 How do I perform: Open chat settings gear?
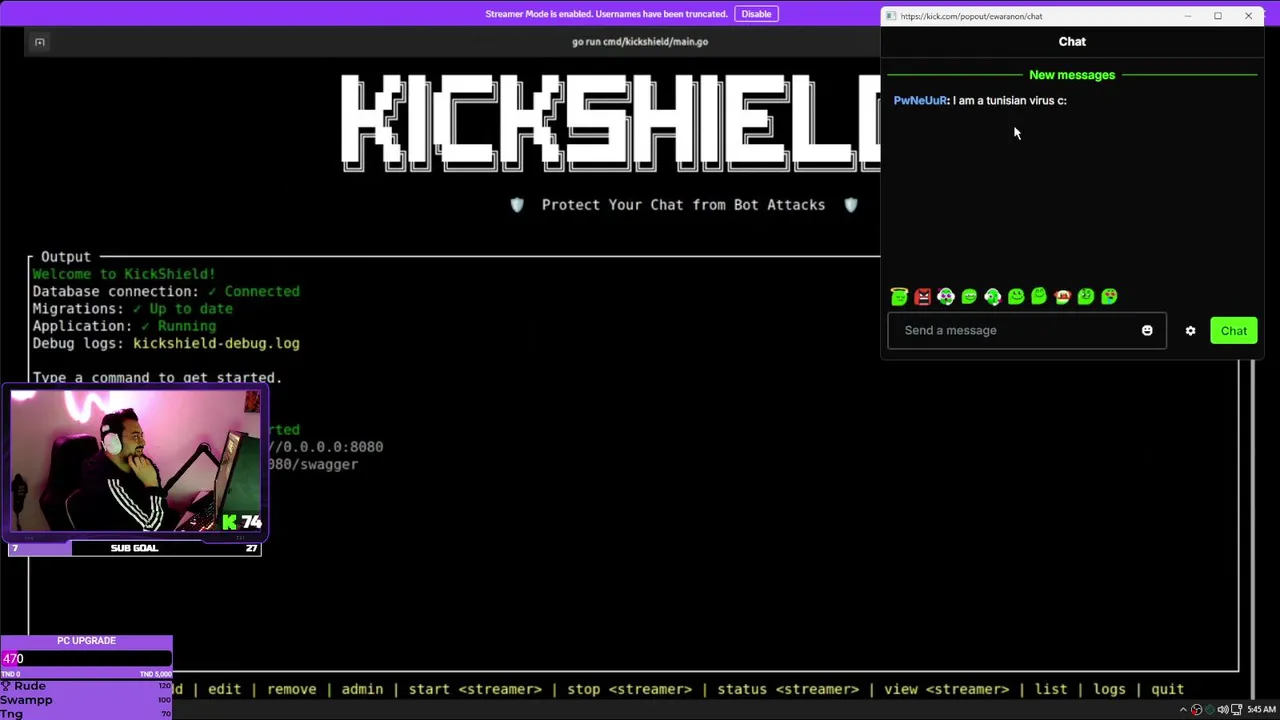click(1190, 331)
